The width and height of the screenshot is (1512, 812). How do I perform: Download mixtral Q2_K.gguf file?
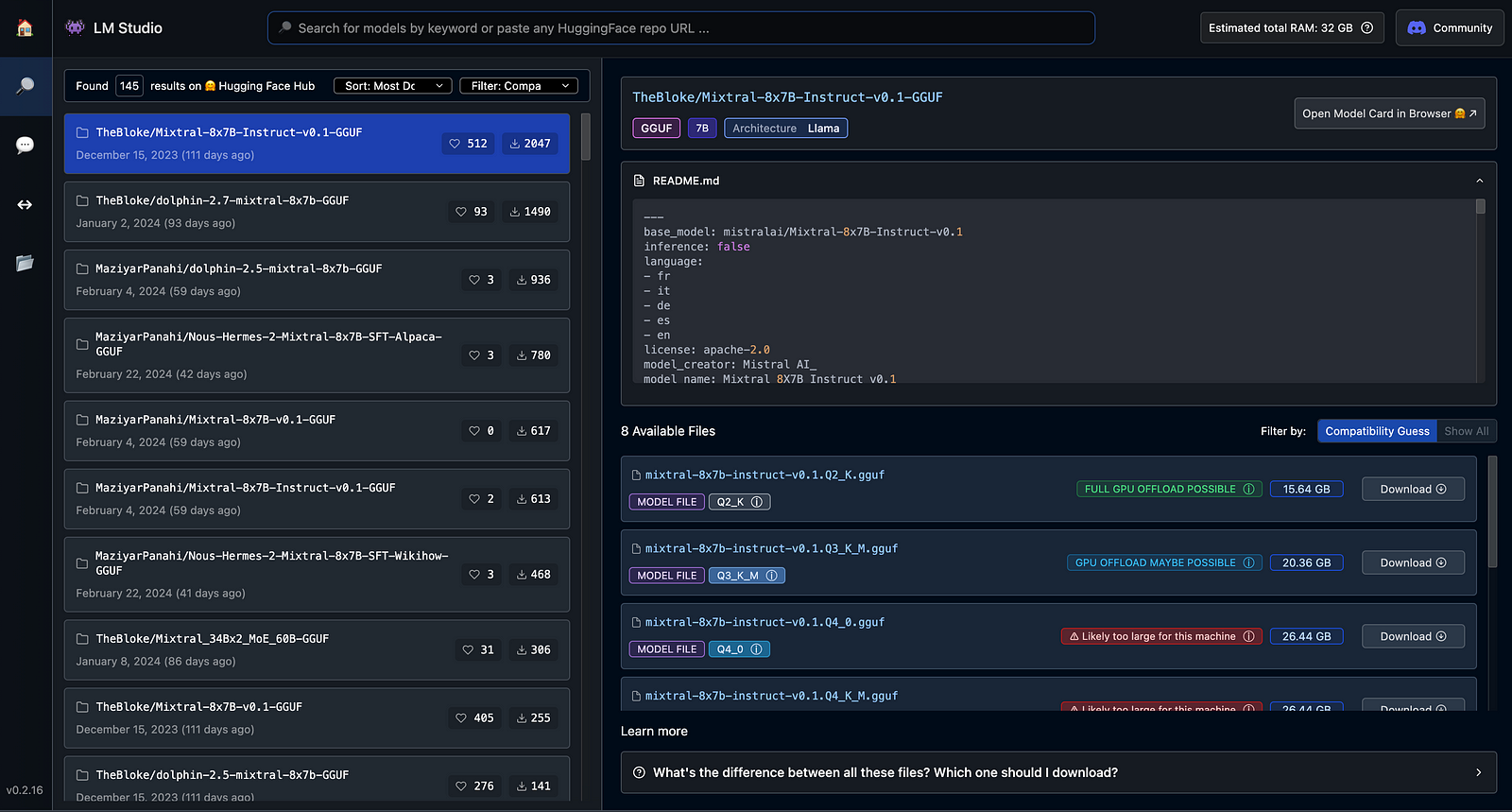pos(1413,489)
